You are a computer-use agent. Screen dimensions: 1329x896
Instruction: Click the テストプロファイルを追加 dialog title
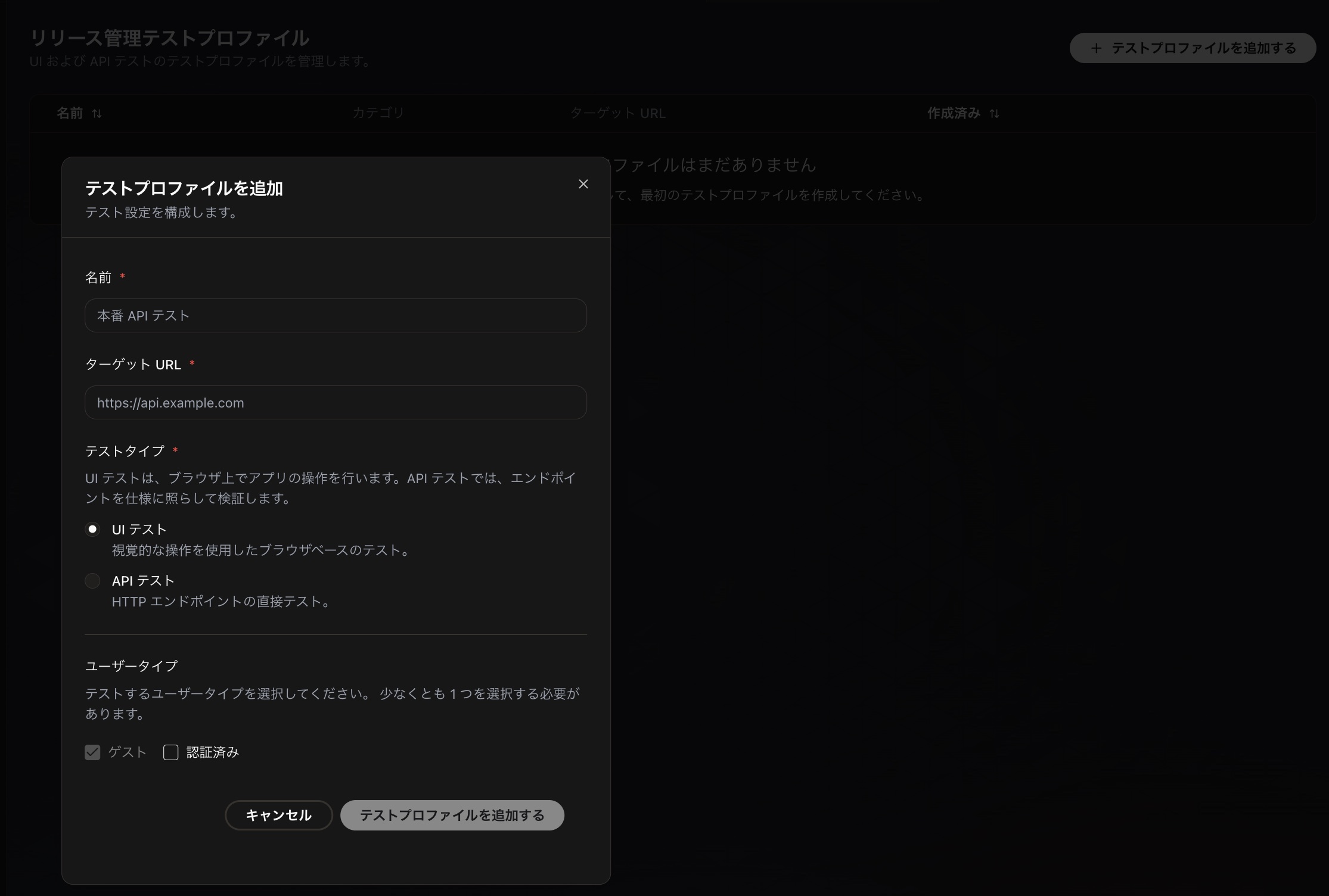184,188
